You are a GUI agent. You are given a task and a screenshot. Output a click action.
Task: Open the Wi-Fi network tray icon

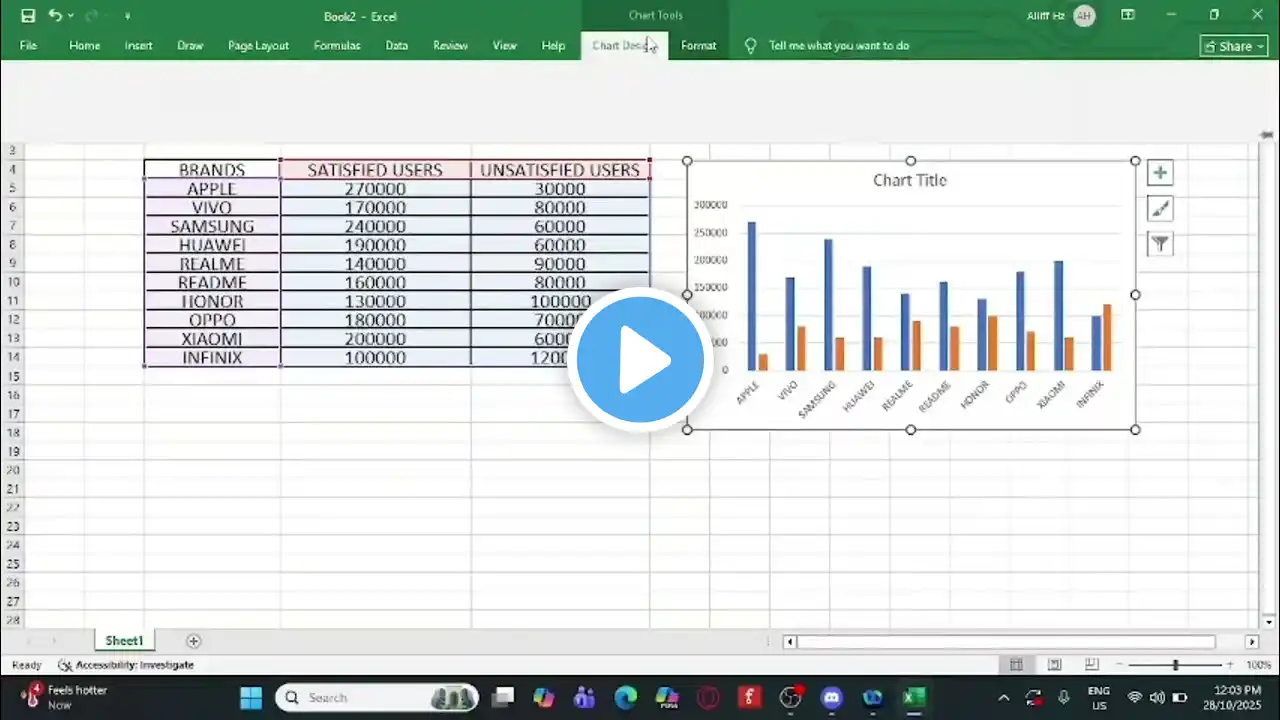1134,697
